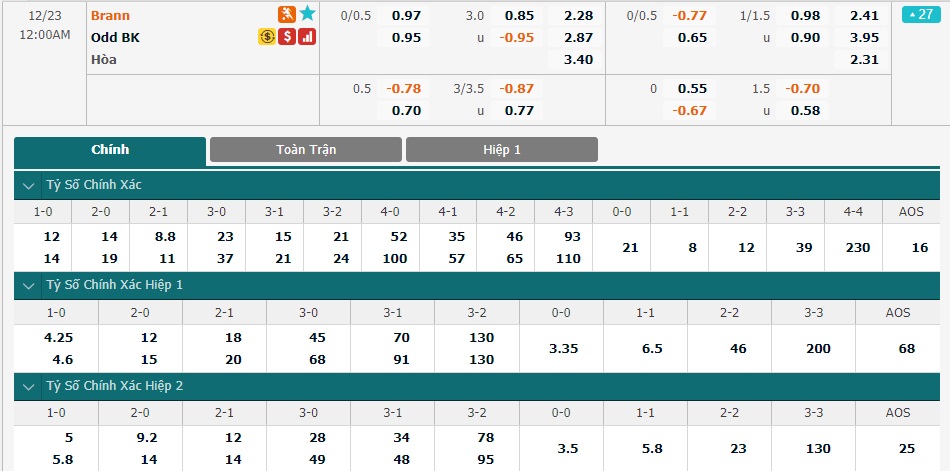Collapse extra markets with the 27 badge
Screen dimensions: 950x471
[x=921, y=14]
